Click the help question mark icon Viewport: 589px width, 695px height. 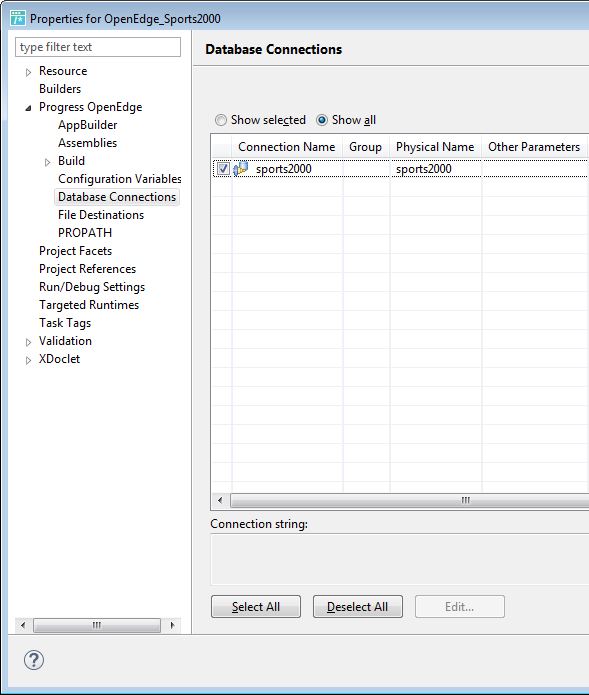click(x=34, y=660)
